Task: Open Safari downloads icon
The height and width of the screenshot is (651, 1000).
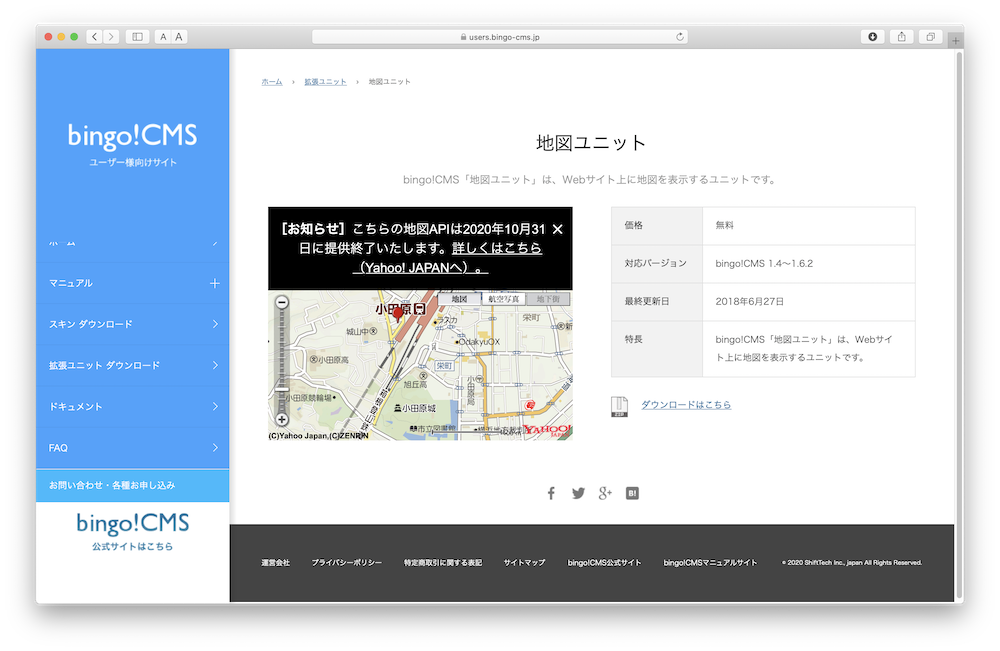Action: (x=872, y=37)
